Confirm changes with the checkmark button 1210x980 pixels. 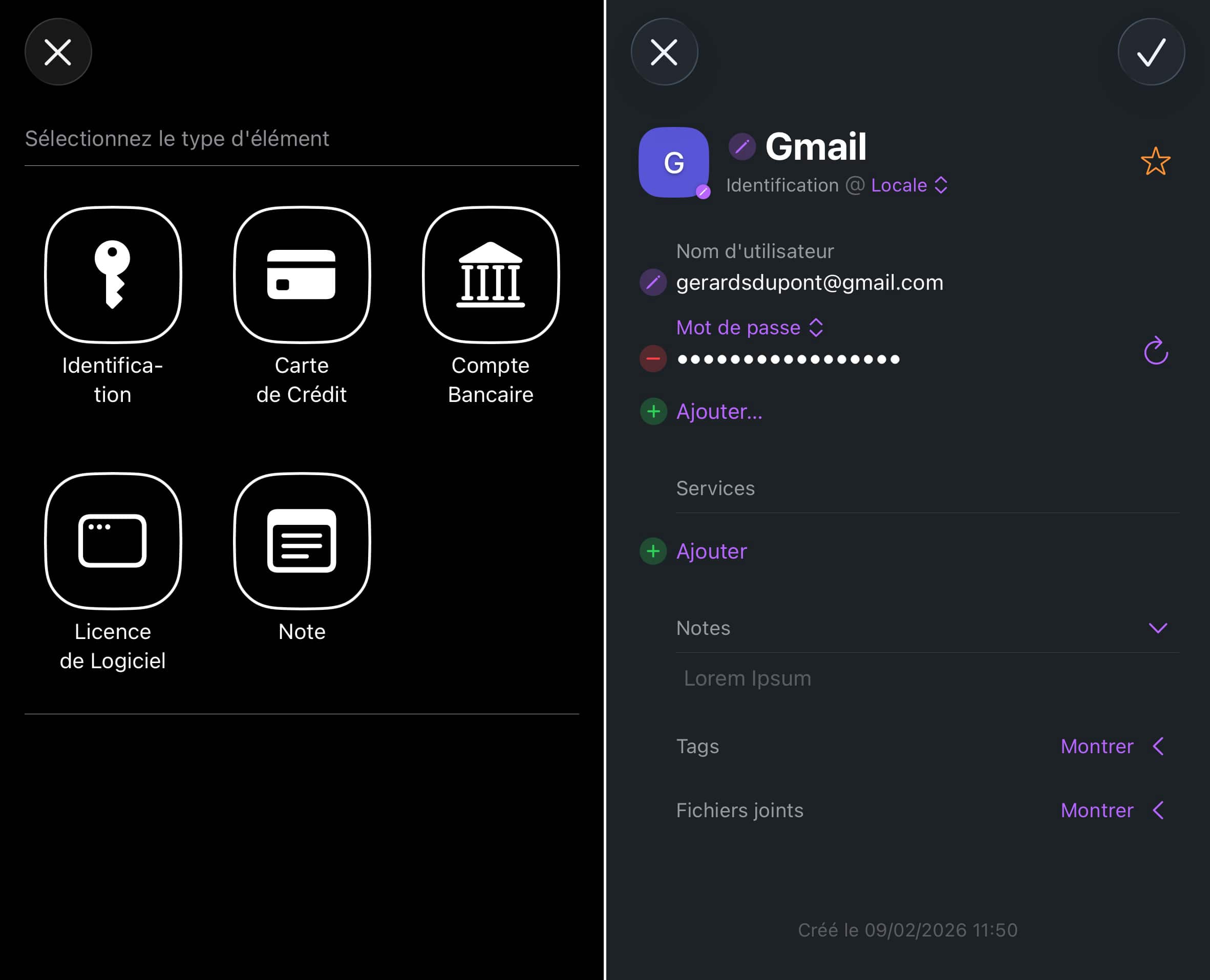pyautogui.click(x=1151, y=52)
